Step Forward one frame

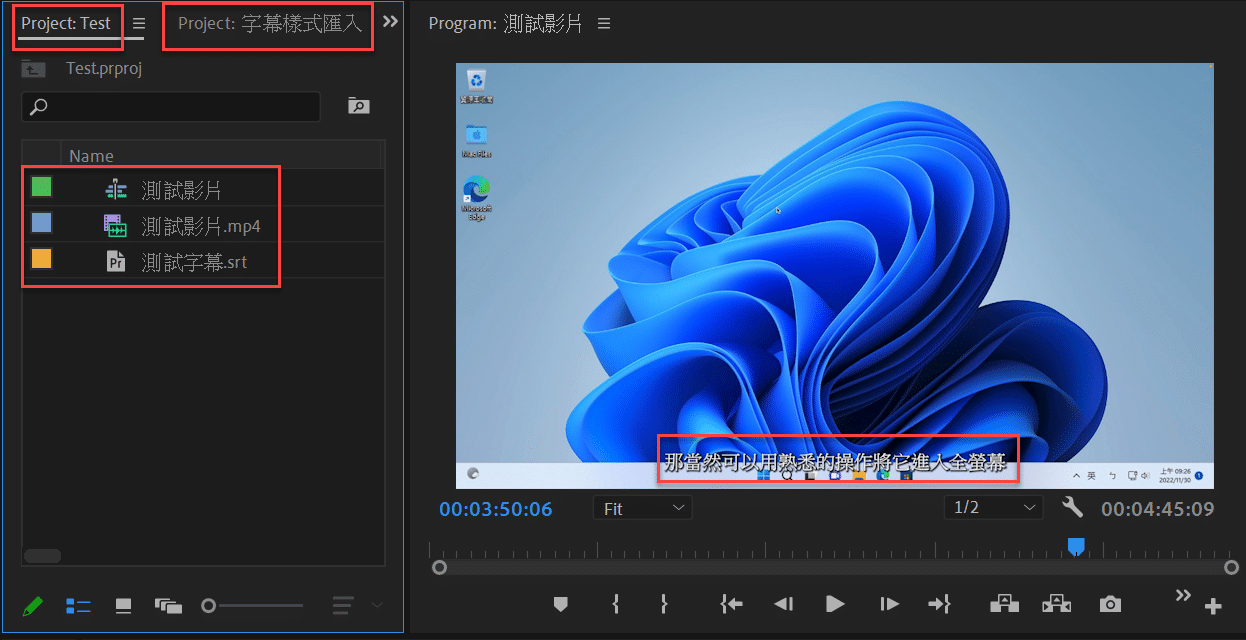[x=888, y=604]
